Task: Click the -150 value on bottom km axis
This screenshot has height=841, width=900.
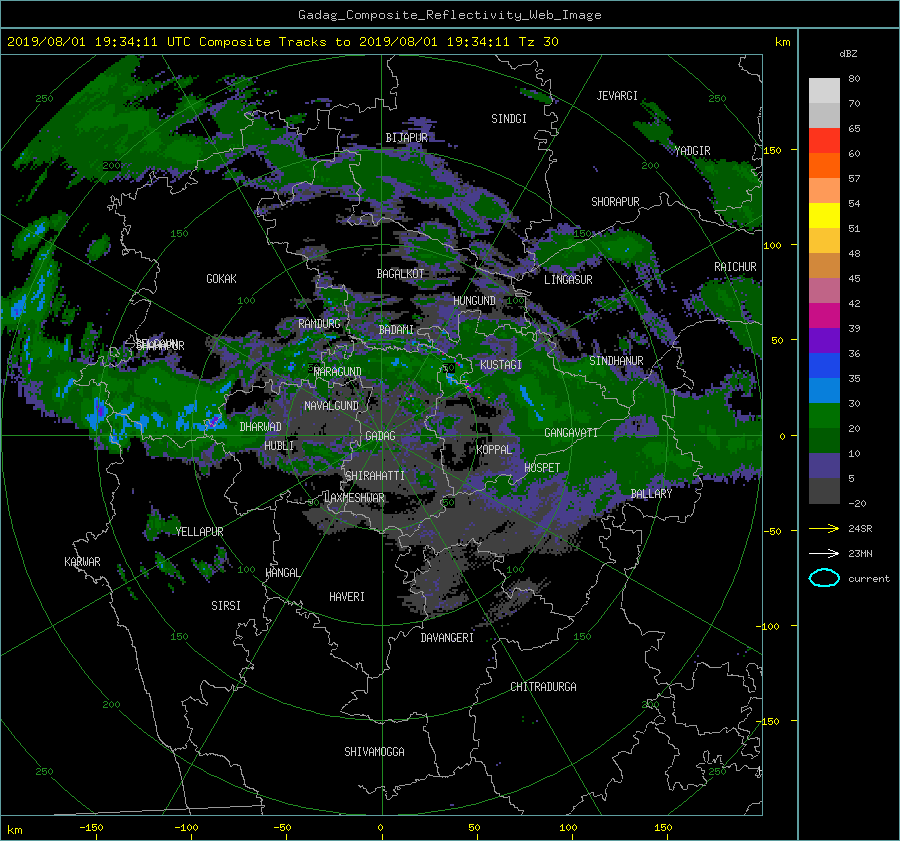Action: [91, 828]
